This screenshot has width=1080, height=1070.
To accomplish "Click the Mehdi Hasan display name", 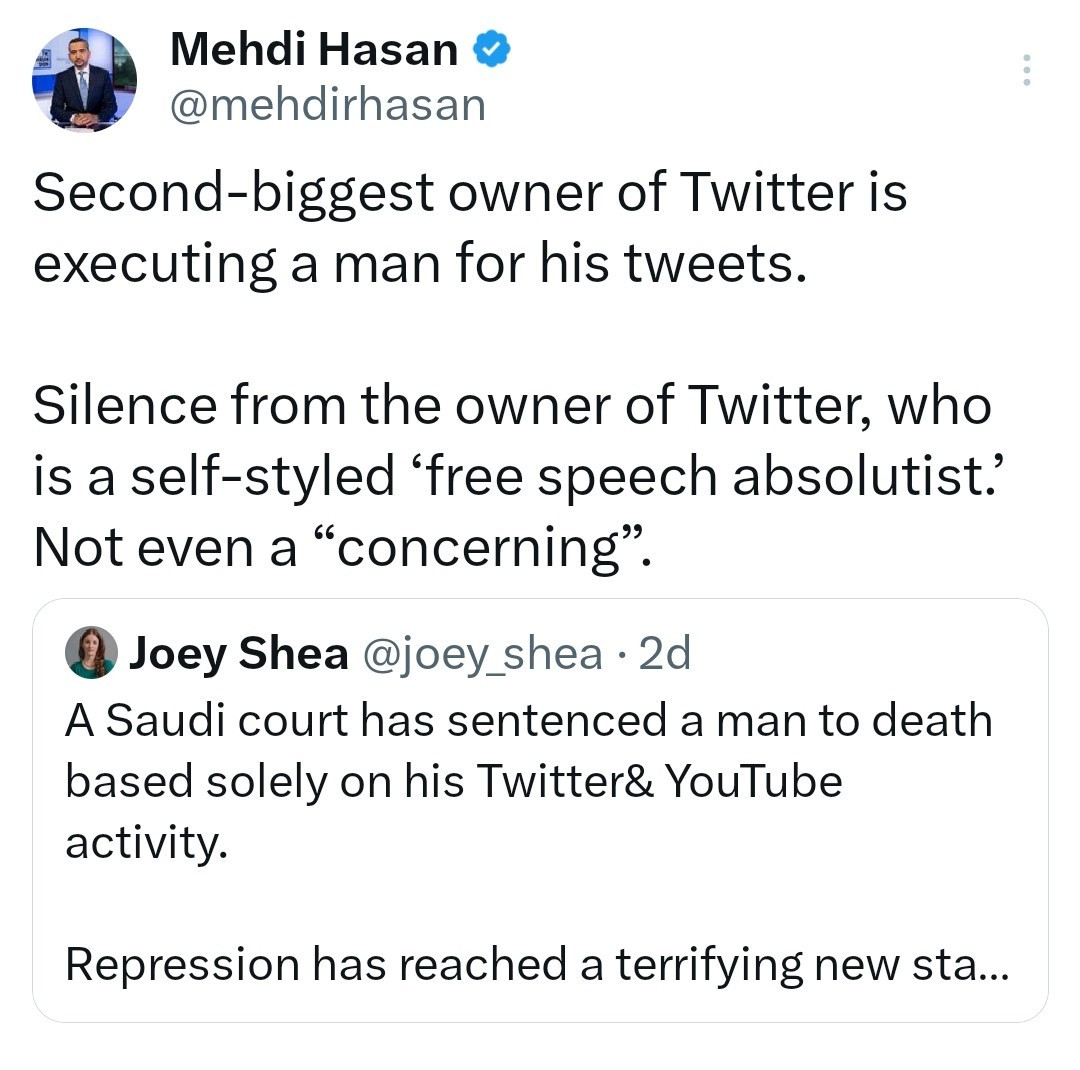I will [314, 50].
